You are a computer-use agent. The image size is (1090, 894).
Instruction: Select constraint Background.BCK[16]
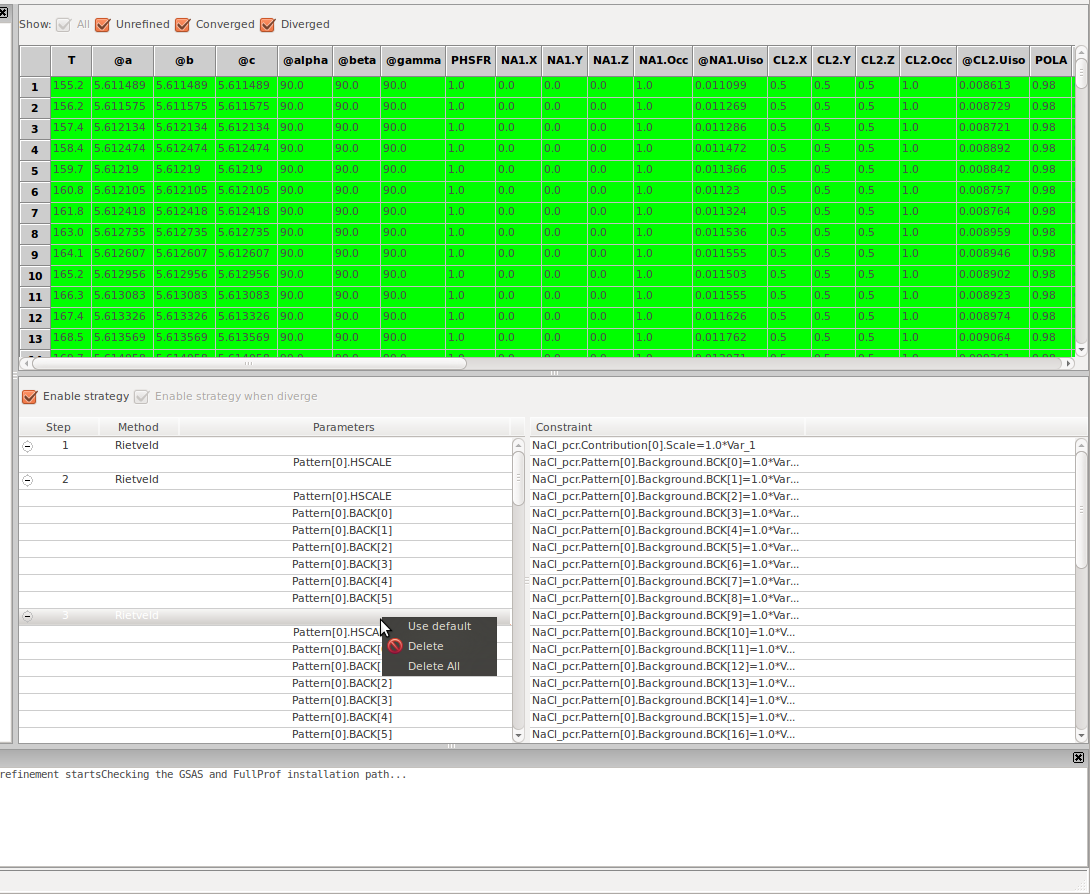coord(802,734)
